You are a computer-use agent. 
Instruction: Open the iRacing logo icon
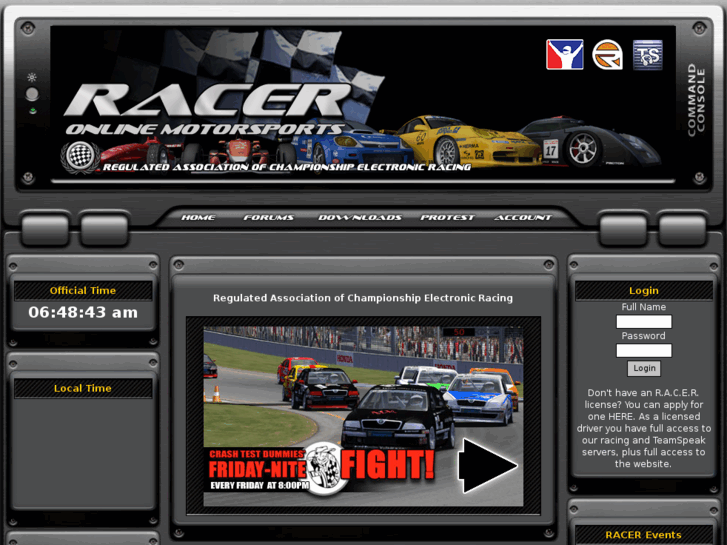tap(564, 55)
